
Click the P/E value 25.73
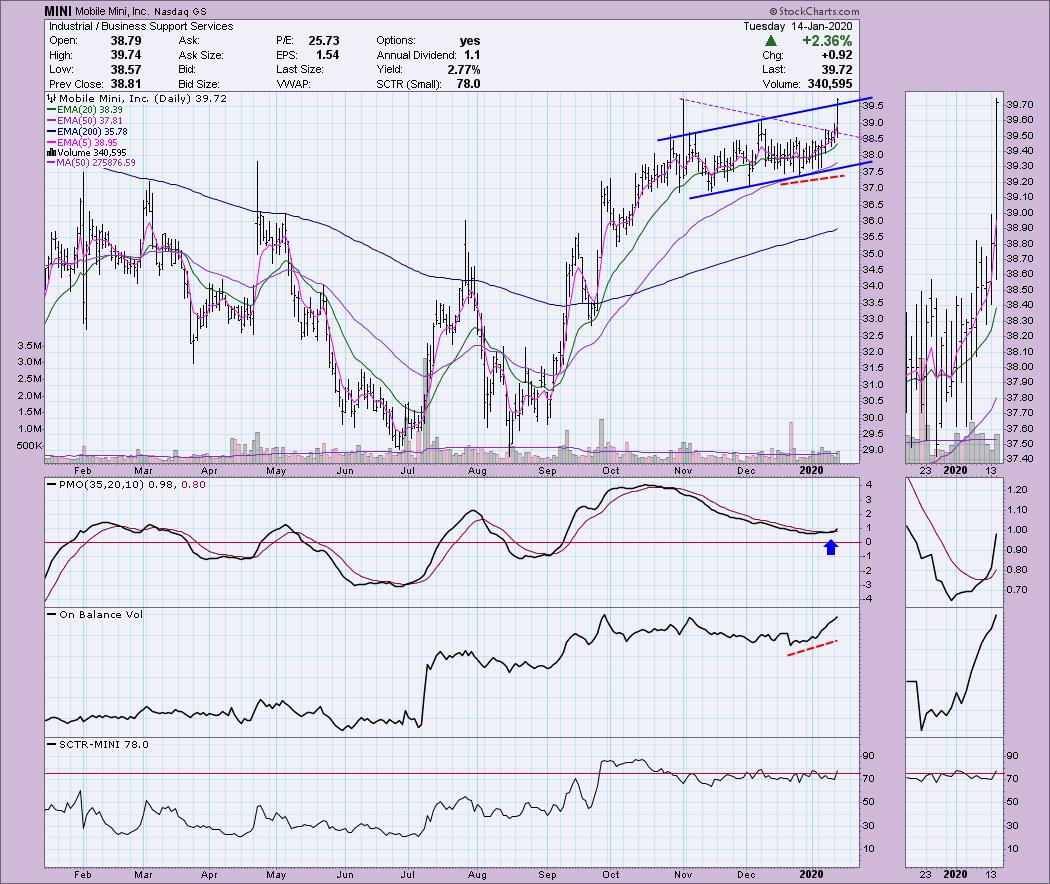coord(323,41)
